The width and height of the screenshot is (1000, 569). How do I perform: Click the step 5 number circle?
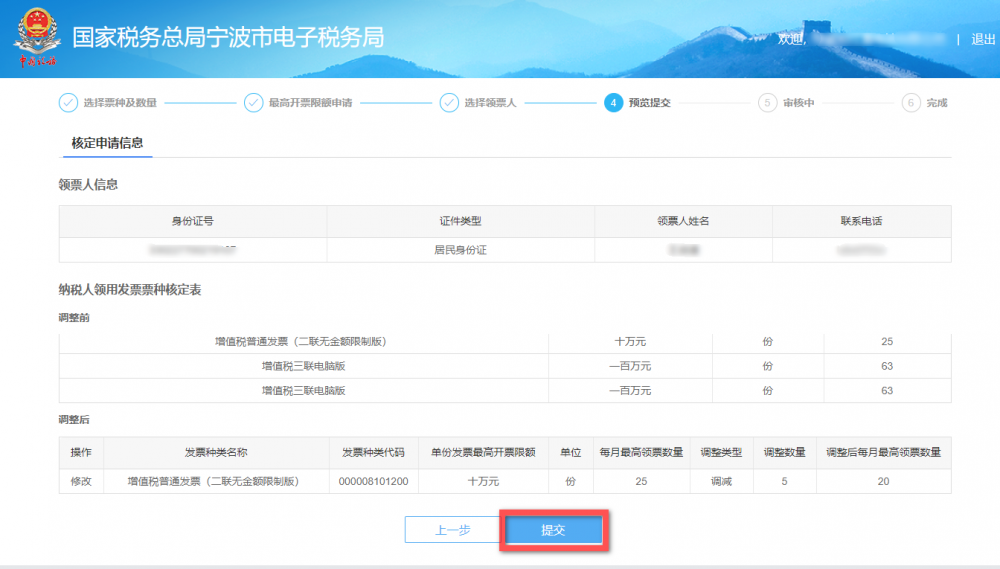(767, 103)
